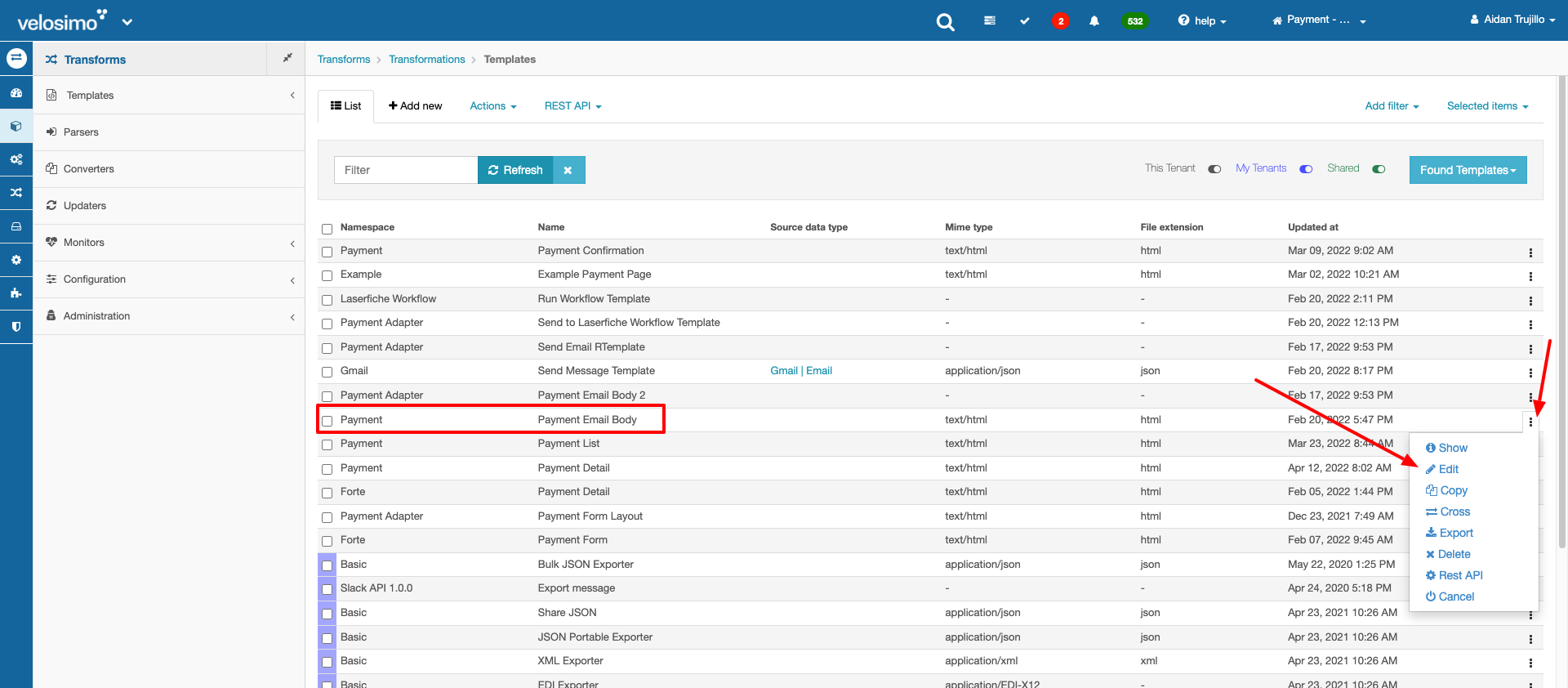Open the drive storage sidebar icon

[x=16, y=226]
